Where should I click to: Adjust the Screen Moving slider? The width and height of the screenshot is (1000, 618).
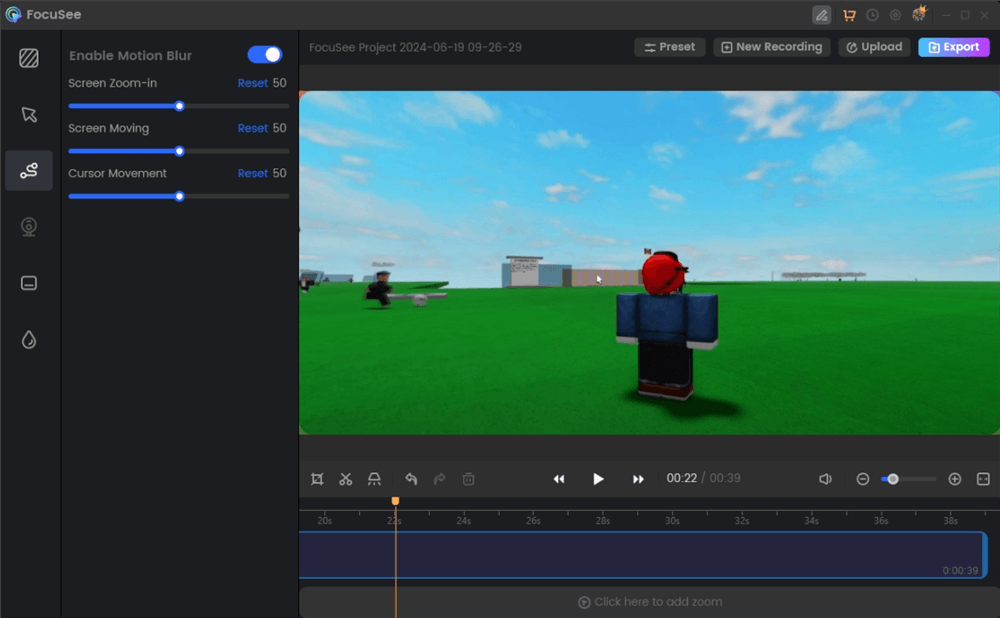click(x=179, y=151)
